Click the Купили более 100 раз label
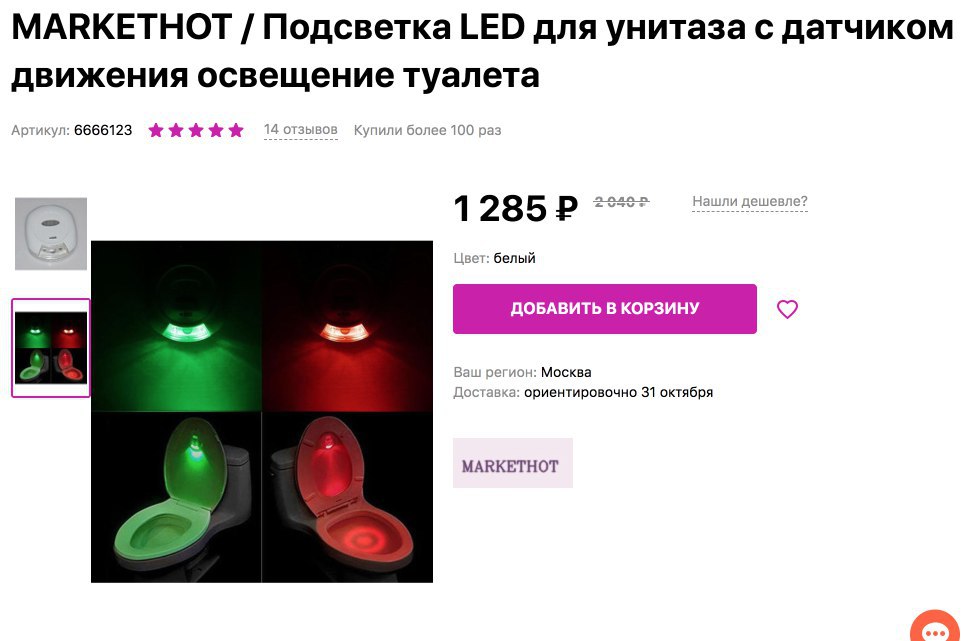 (427, 130)
